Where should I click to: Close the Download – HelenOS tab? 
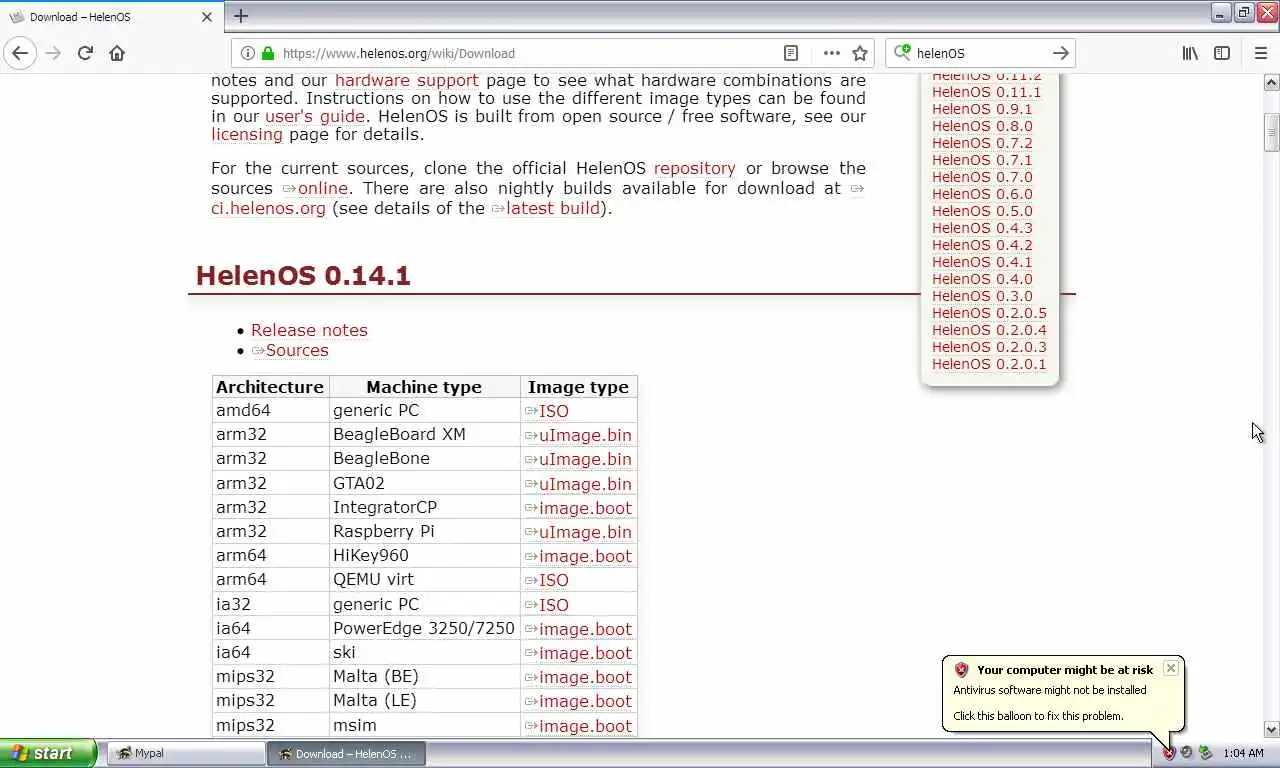pyautogui.click(x=207, y=17)
